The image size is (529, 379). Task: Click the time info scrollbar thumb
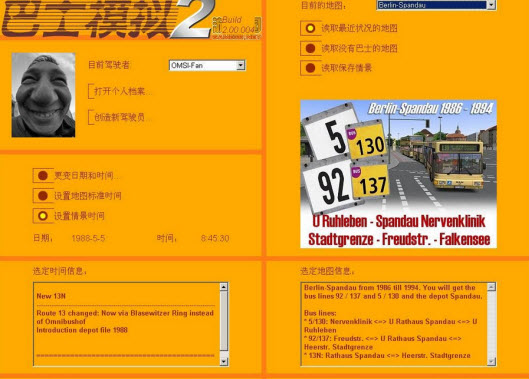coord(224,321)
